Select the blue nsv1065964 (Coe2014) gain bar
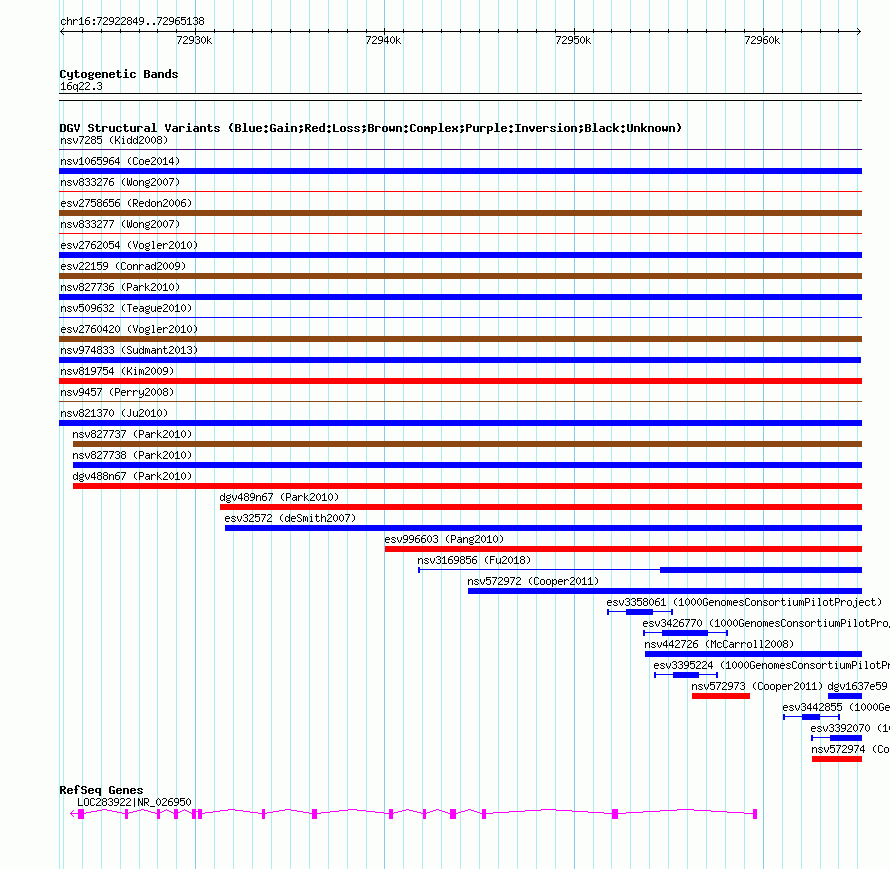Image resolution: width=890 pixels, height=869 pixels. [x=460, y=171]
